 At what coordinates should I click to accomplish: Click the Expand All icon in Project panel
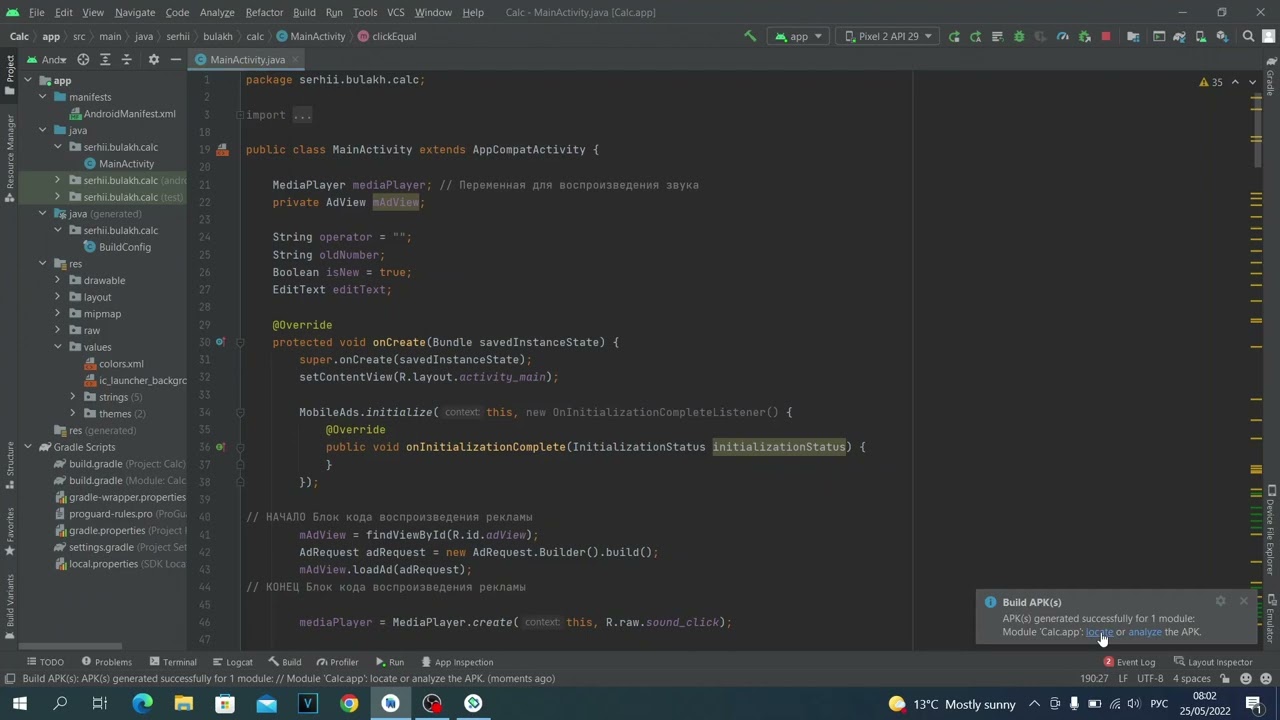105,59
